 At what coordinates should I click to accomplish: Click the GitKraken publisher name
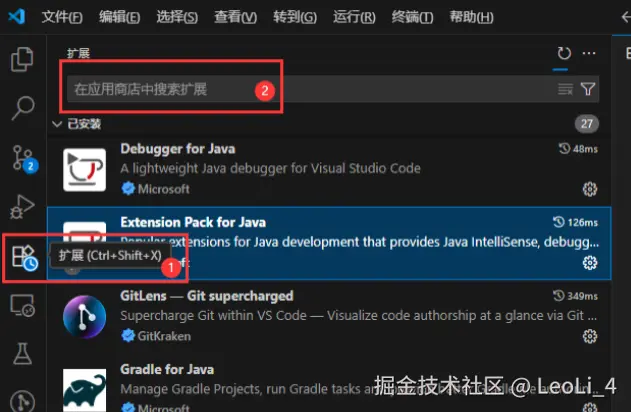coord(164,336)
